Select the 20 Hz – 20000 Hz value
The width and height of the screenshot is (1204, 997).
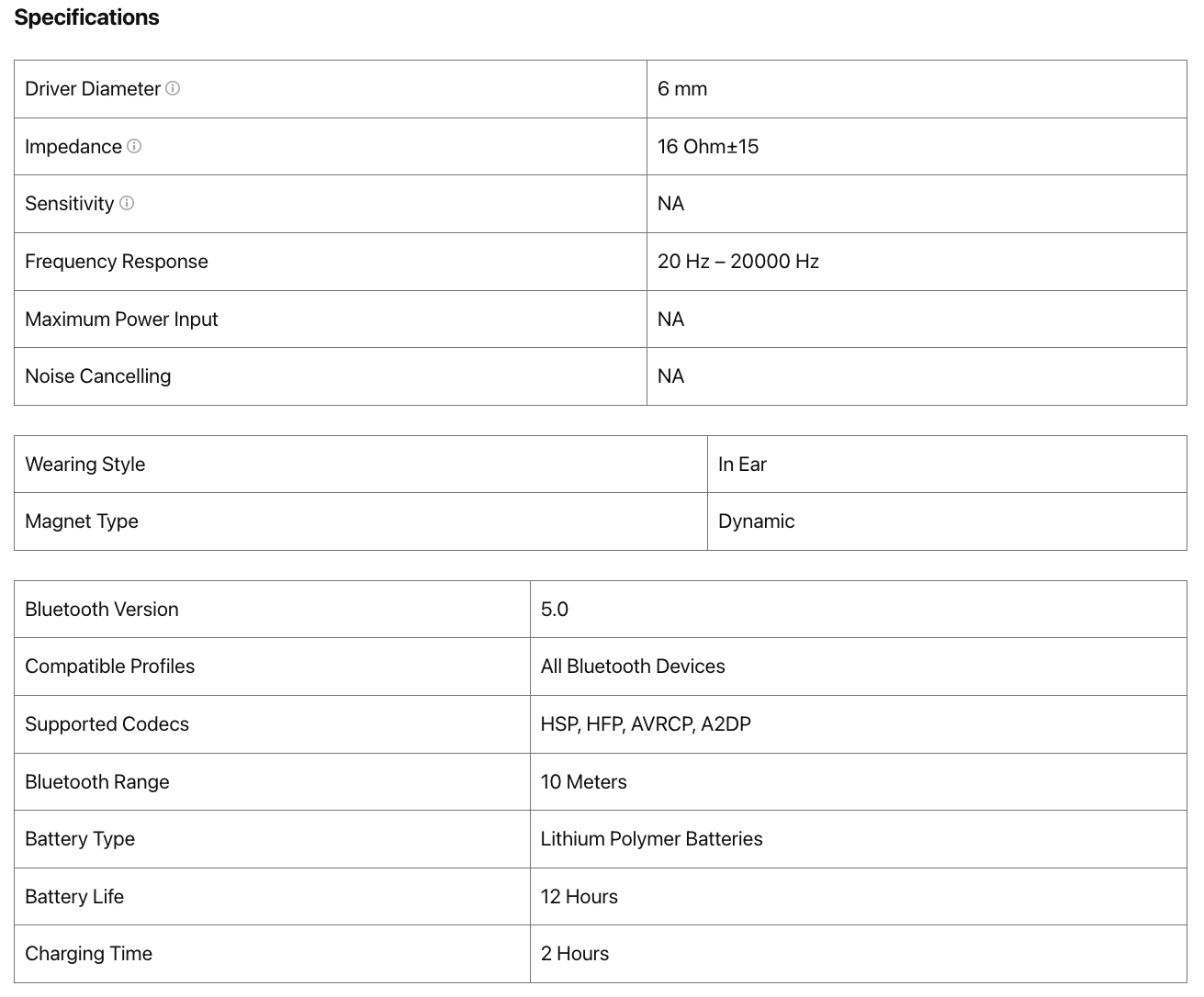coord(738,262)
